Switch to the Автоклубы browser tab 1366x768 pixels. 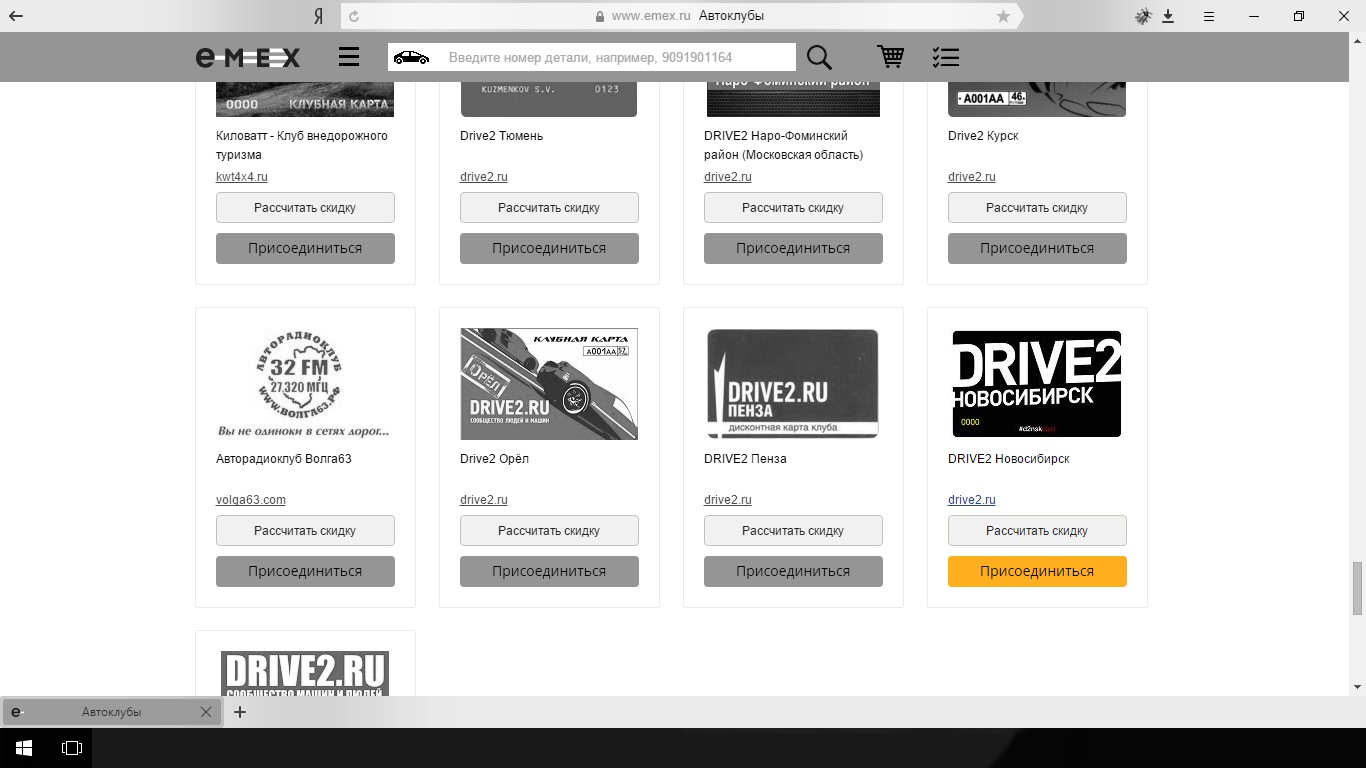coord(110,712)
